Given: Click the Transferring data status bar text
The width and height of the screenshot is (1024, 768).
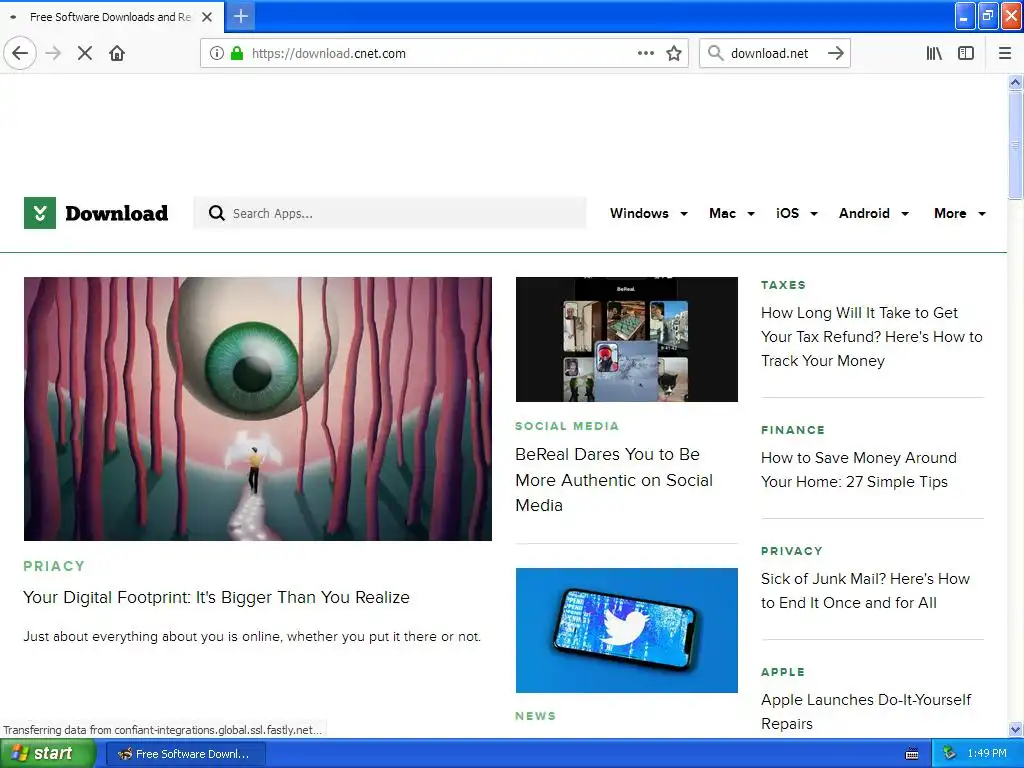Looking at the screenshot, I should click(162, 729).
